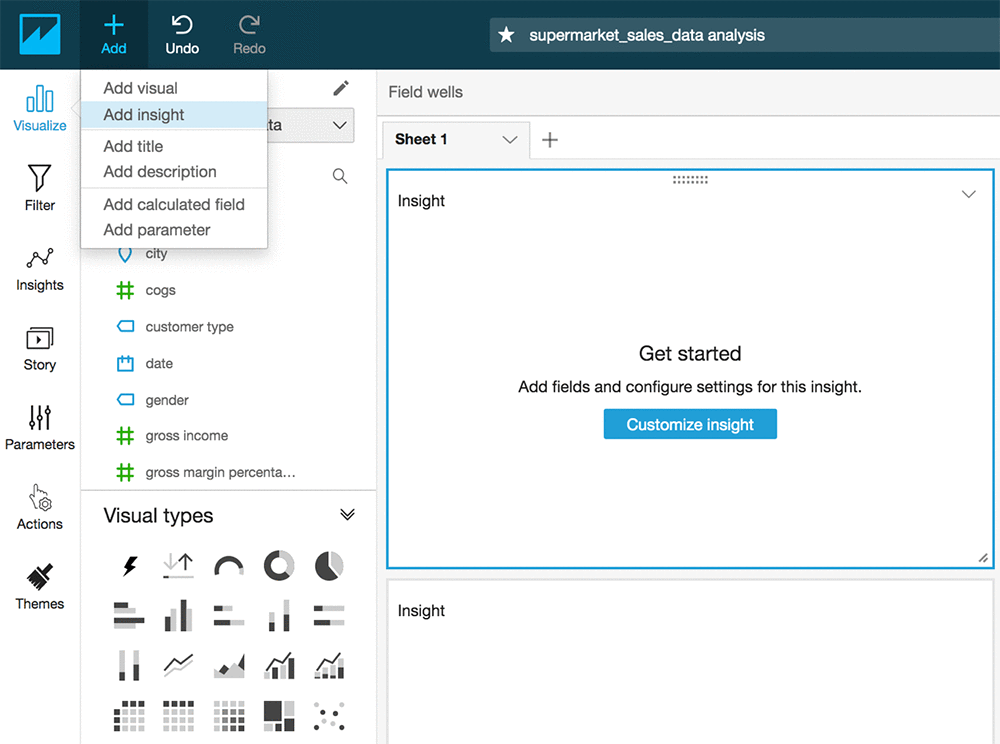
Task: Expand the dataset selector dropdown
Action: (340, 125)
